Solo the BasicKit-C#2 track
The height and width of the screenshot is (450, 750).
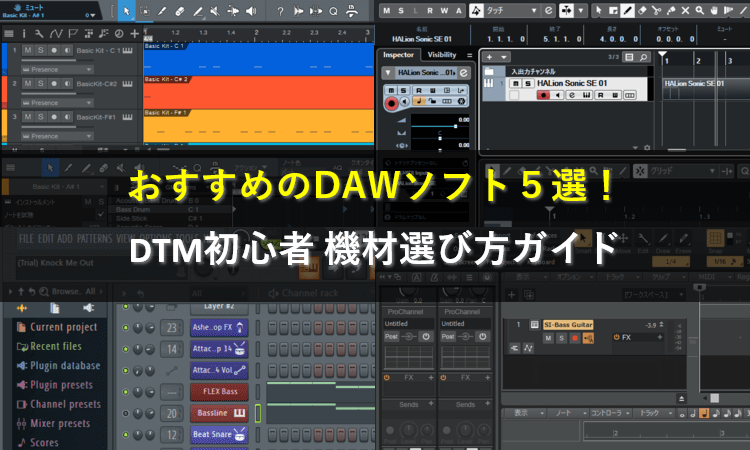tap(41, 84)
